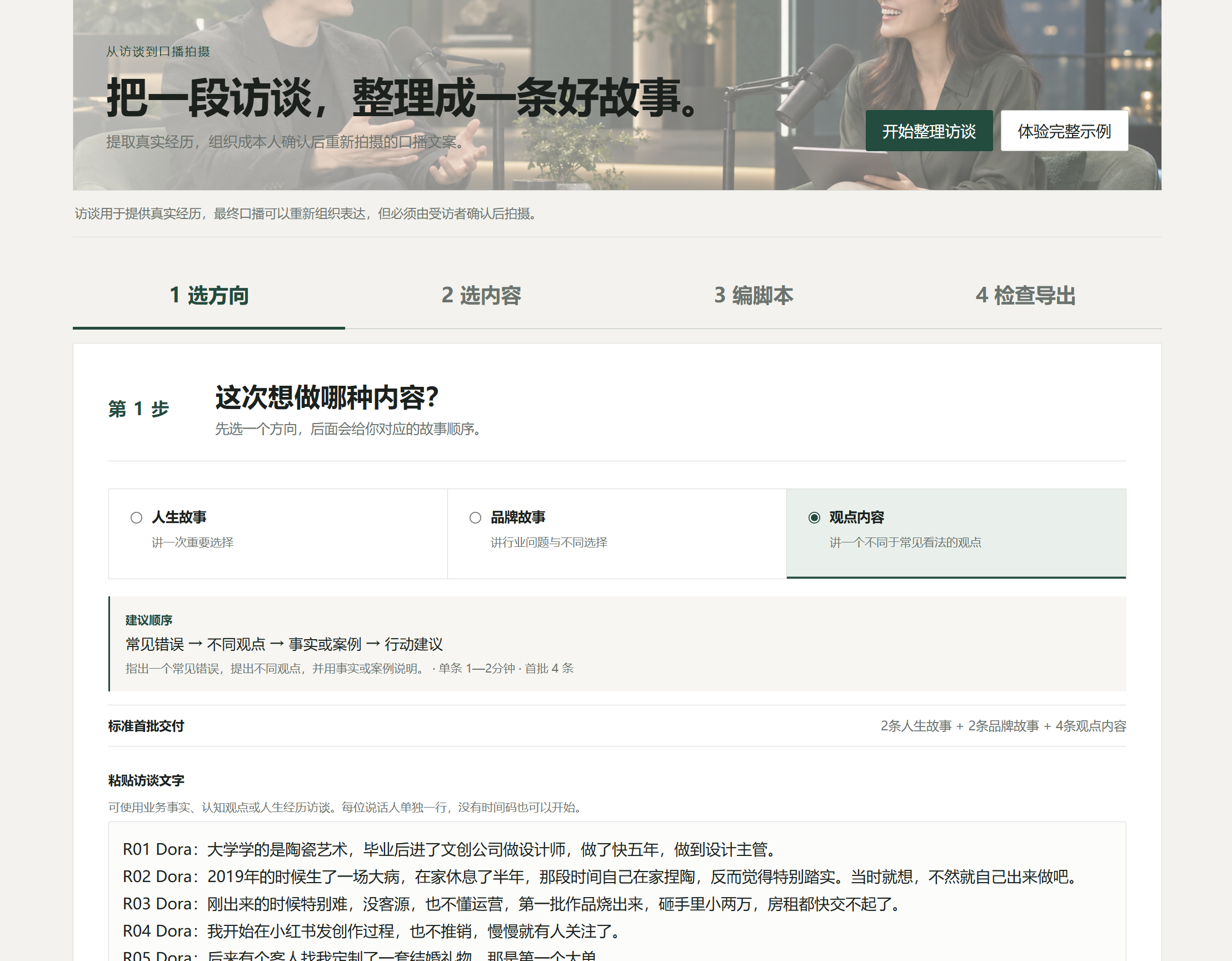Click the 常见错误 → 不同观点 sequence line
This screenshot has height=961, width=1232.
[284, 644]
